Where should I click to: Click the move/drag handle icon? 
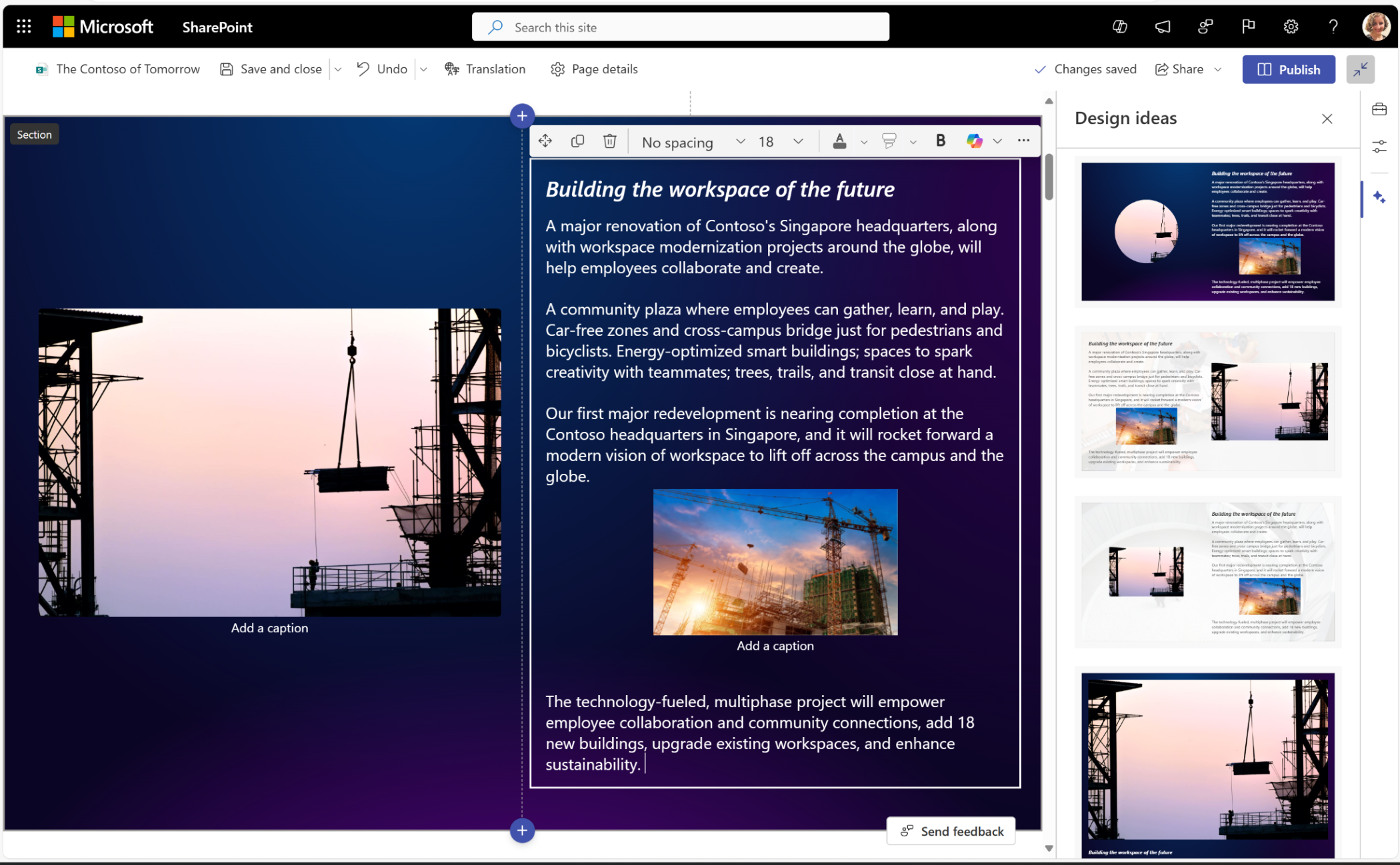point(545,140)
